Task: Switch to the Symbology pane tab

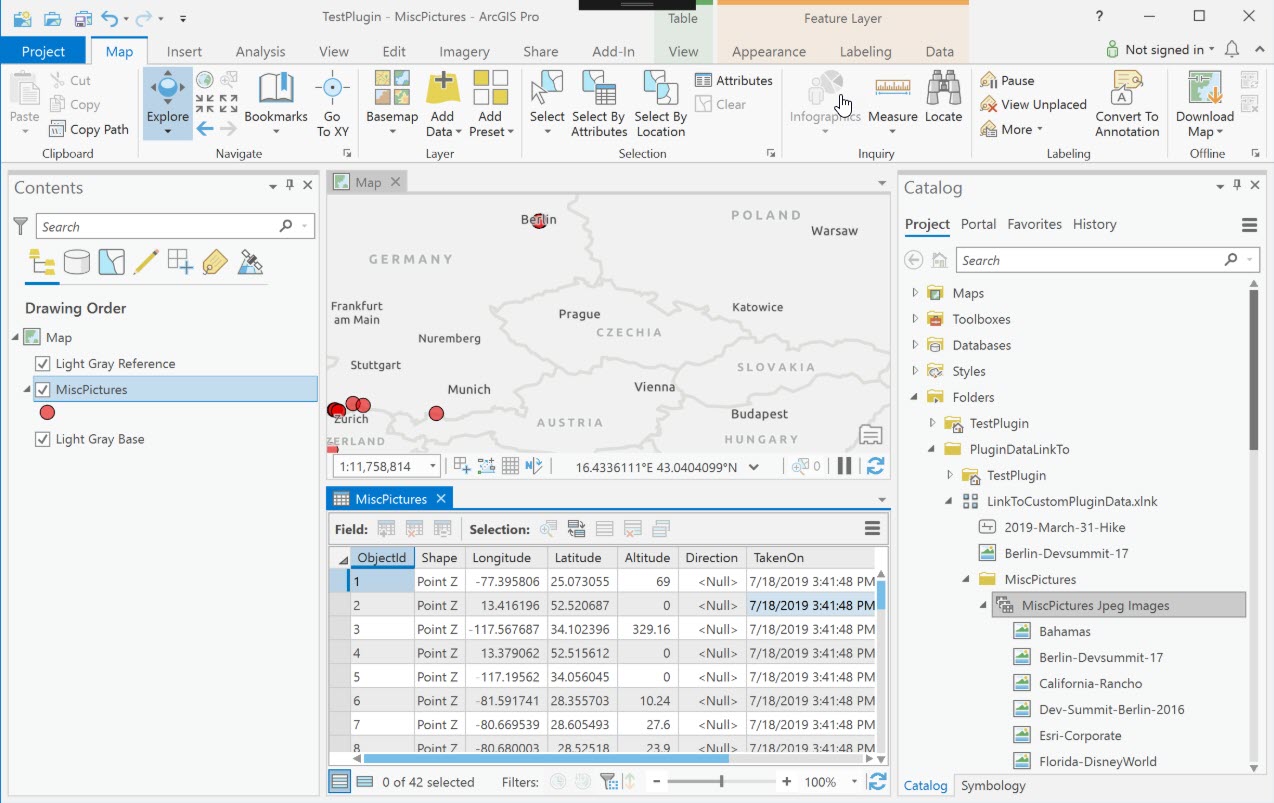Action: [993, 785]
